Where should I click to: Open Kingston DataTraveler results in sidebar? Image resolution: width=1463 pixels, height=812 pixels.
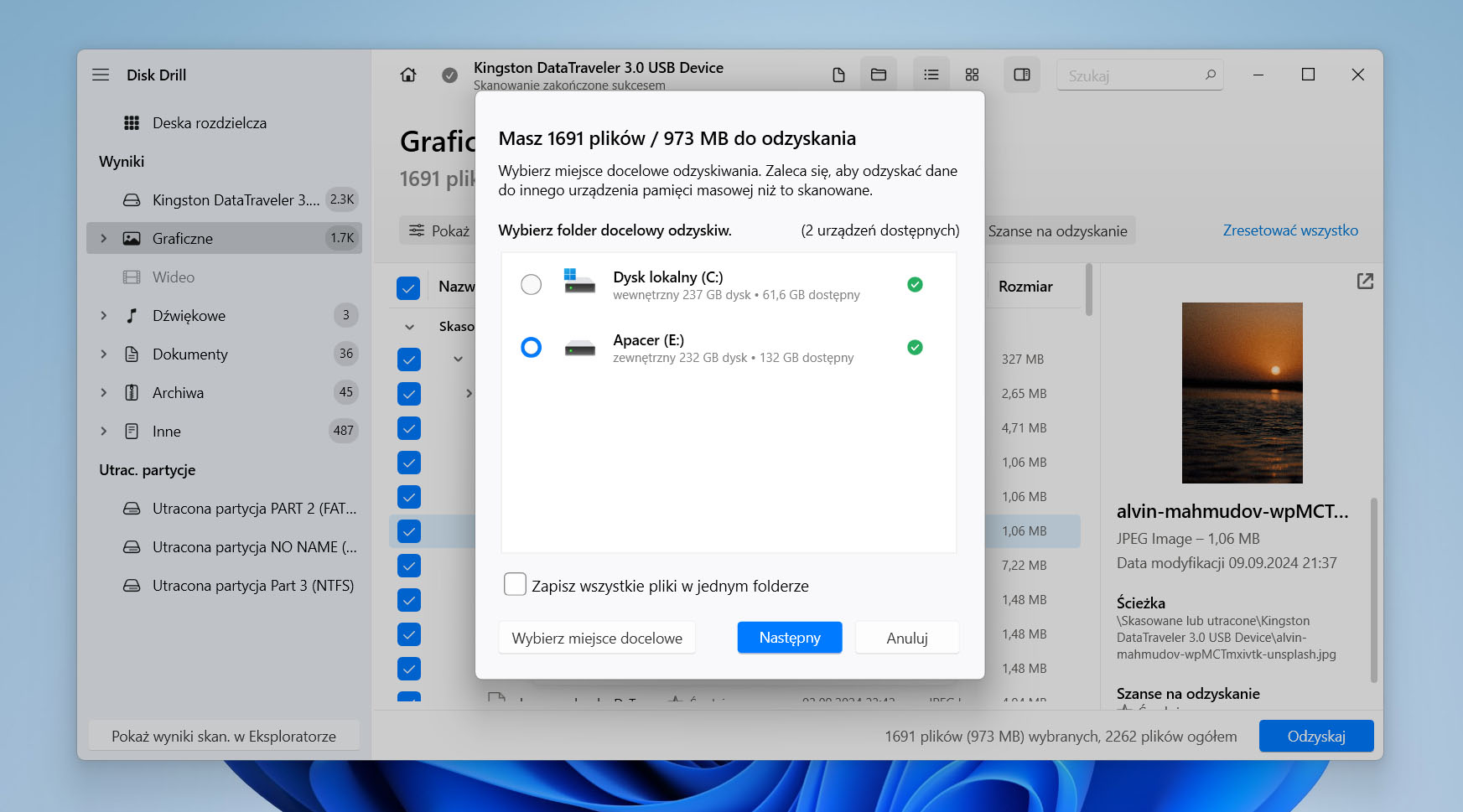pos(224,199)
